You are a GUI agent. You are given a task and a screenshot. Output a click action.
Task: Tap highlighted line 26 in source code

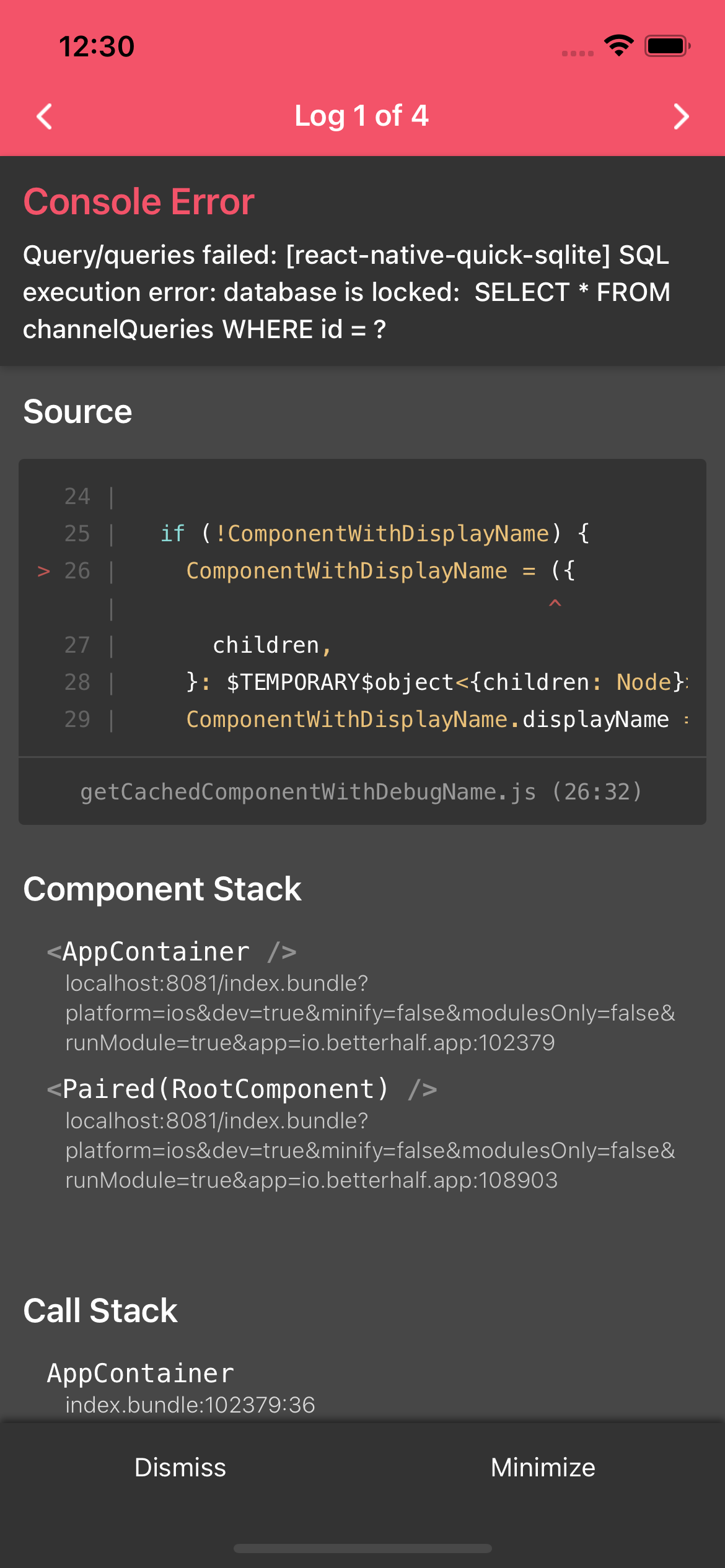[347, 570]
